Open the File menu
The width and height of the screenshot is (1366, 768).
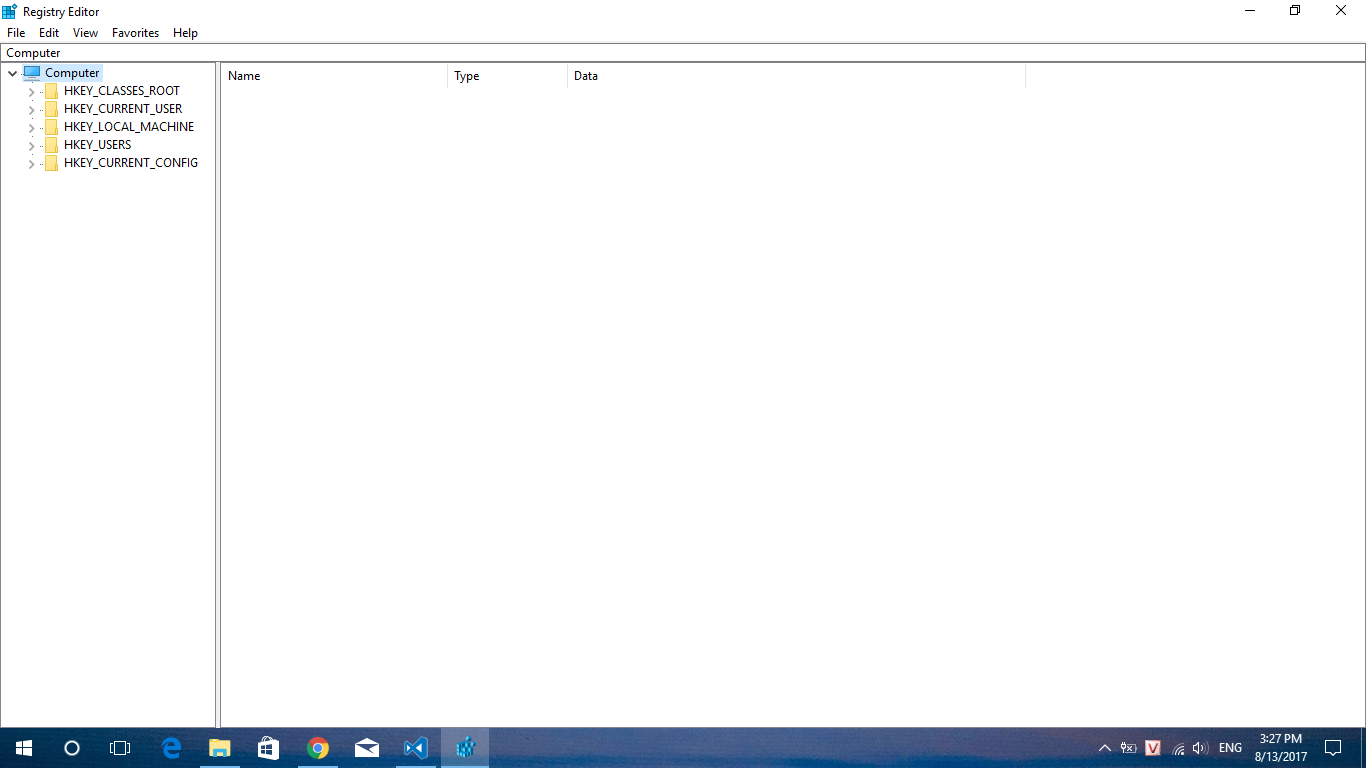click(x=16, y=33)
